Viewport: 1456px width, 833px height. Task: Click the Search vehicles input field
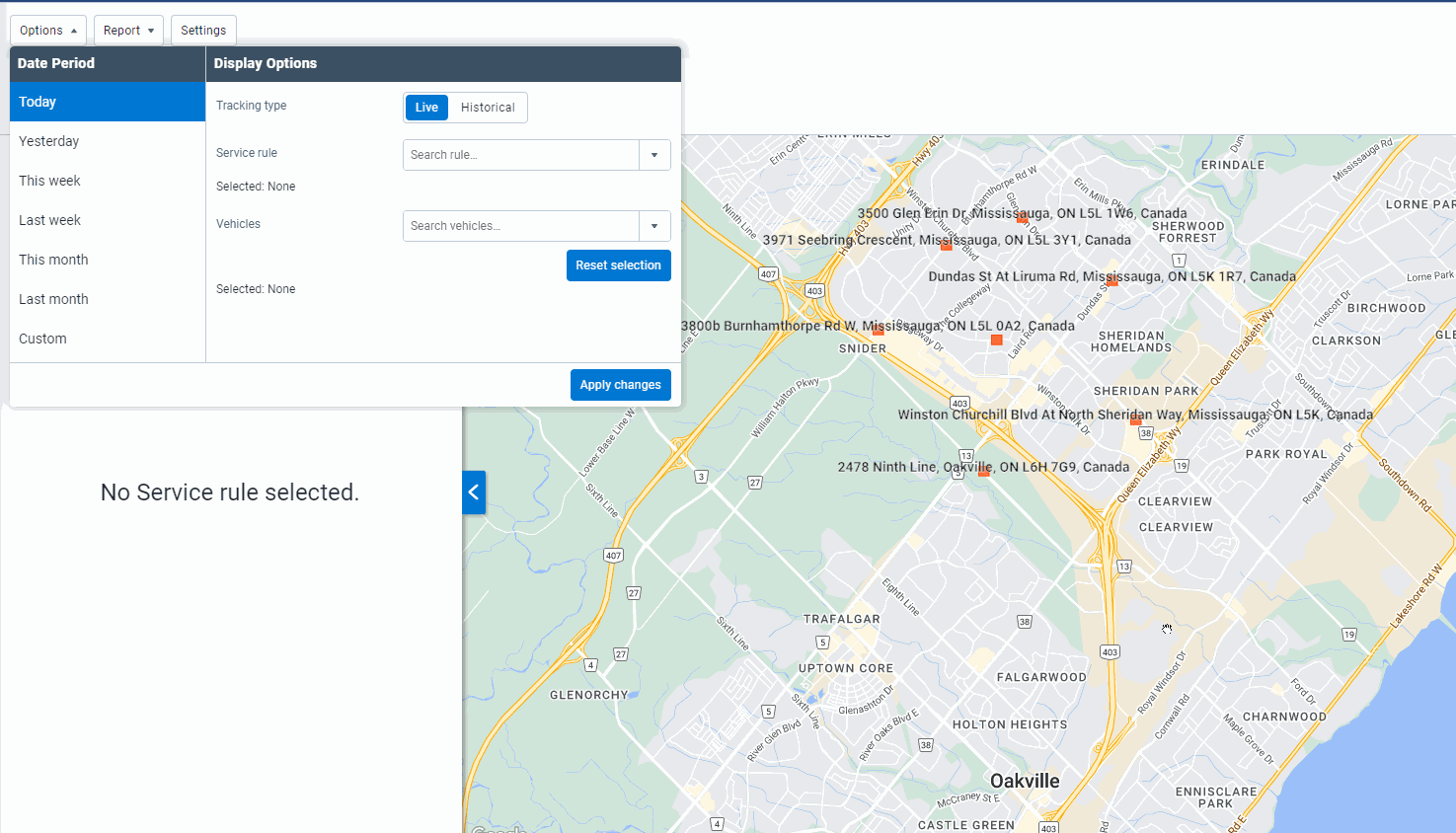point(519,226)
